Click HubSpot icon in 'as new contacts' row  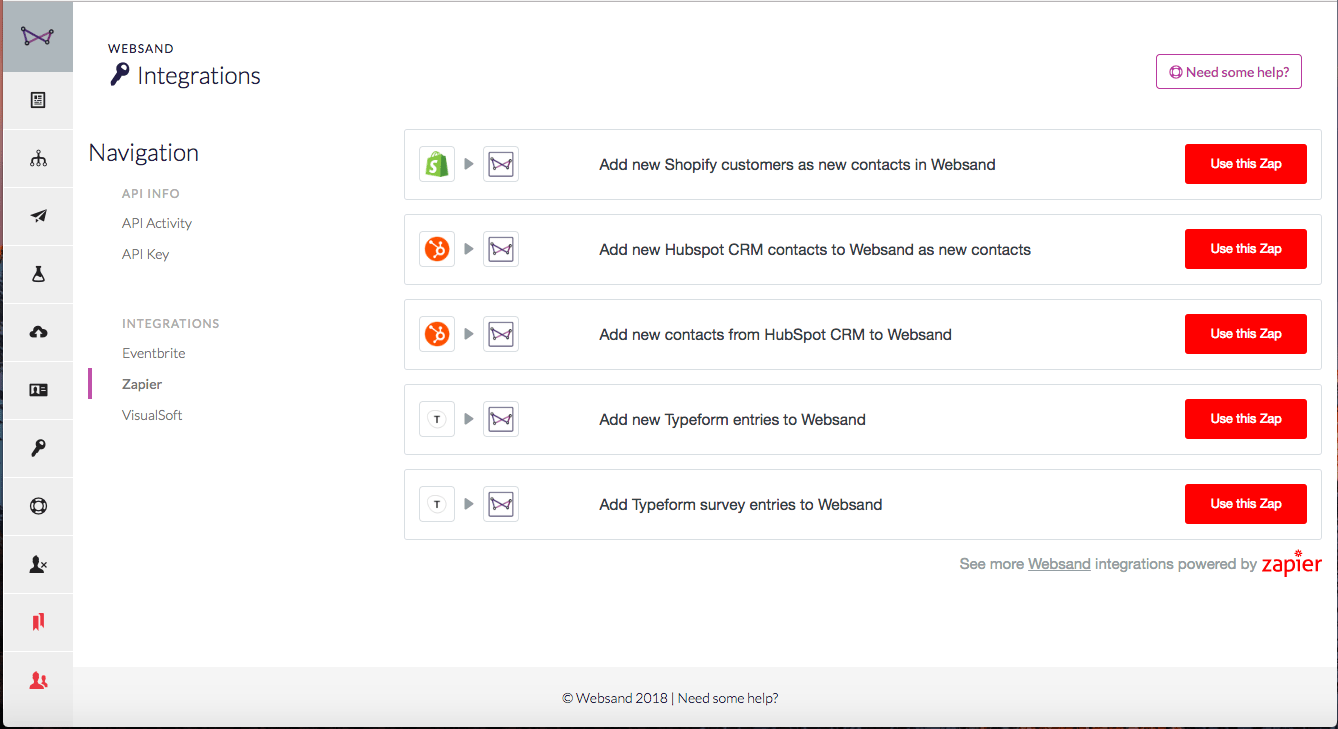(437, 249)
